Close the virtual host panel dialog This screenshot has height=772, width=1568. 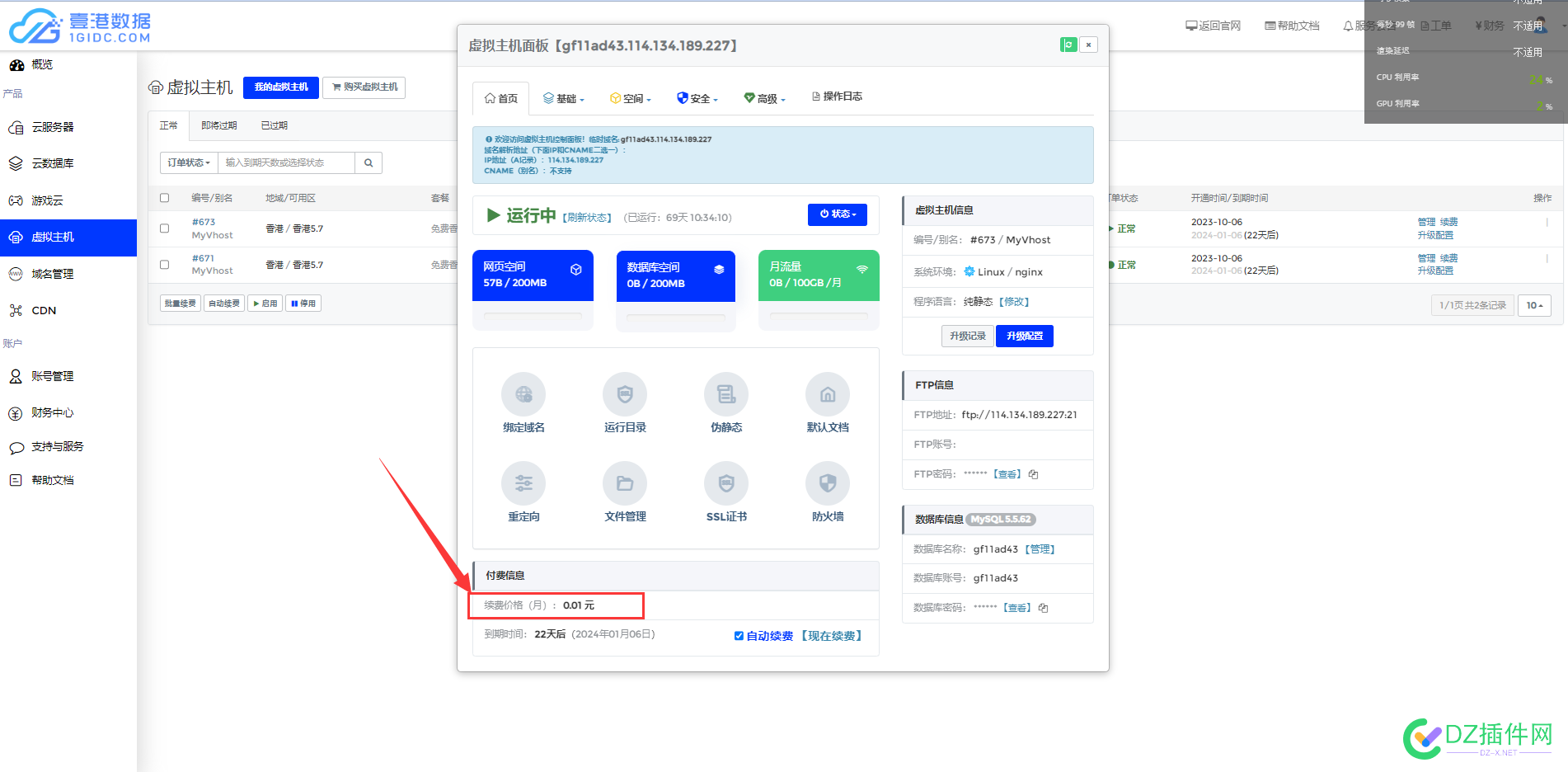(1088, 45)
